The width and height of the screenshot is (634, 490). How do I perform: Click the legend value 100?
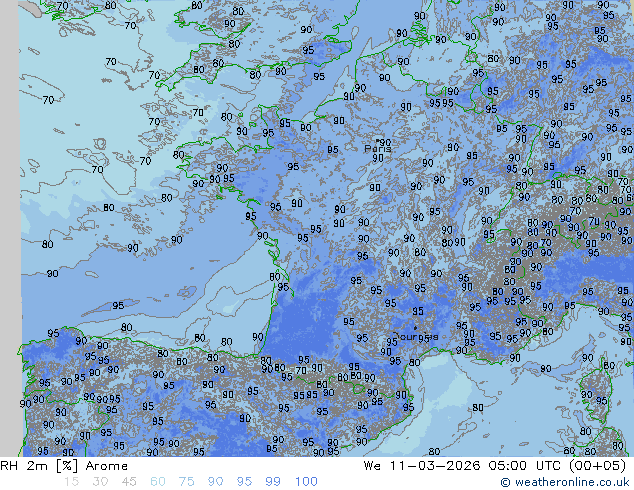306,482
